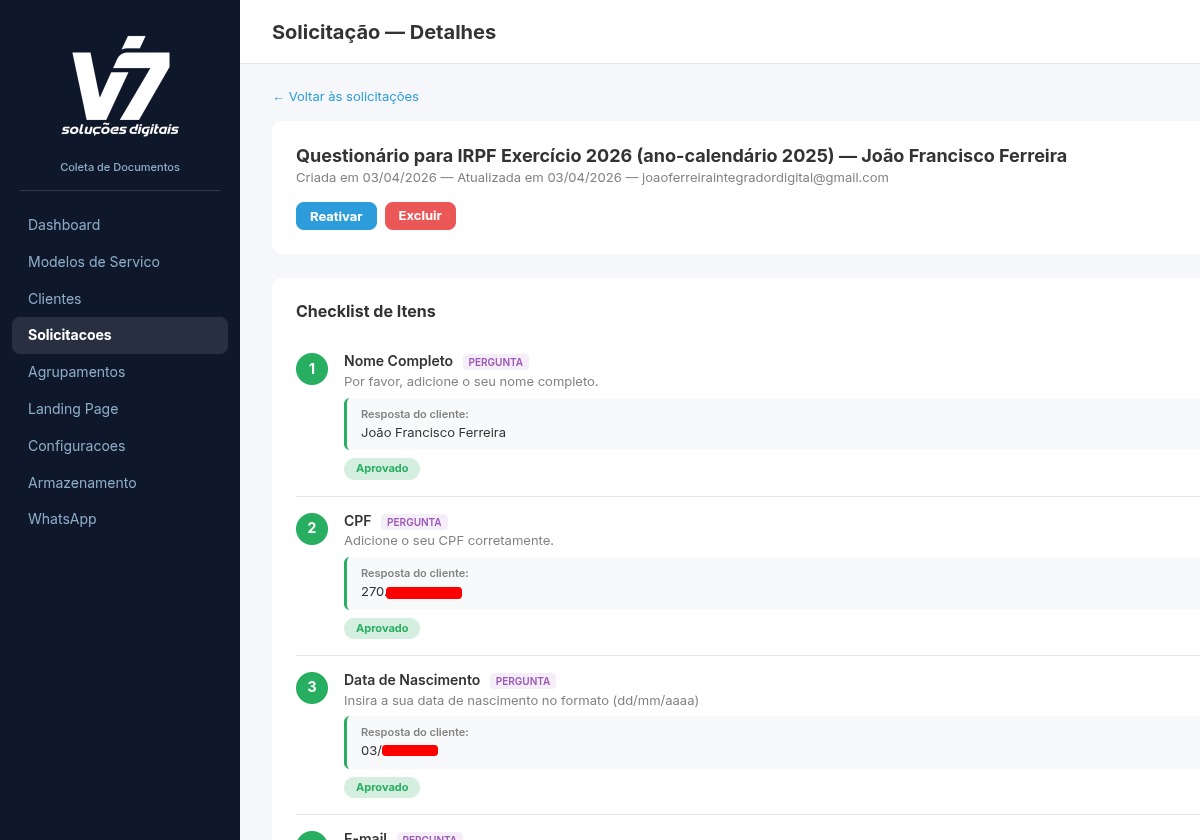
Task: Click the birth date answer starting 03/
Action: click(399, 750)
